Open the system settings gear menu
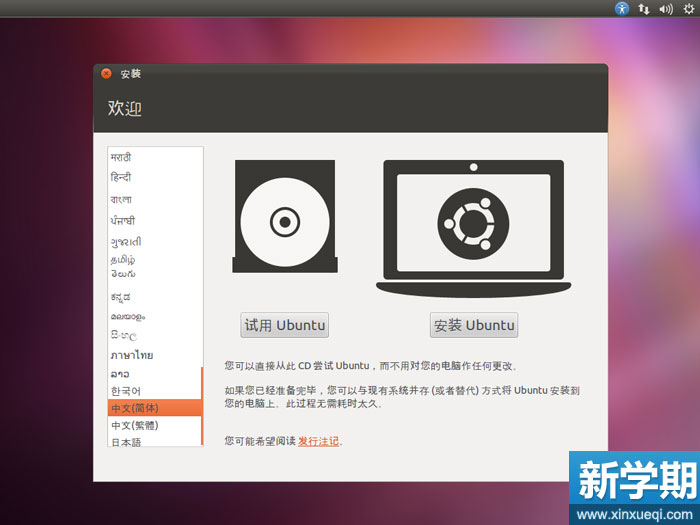Screen dimensions: 700x525 point(689,8)
